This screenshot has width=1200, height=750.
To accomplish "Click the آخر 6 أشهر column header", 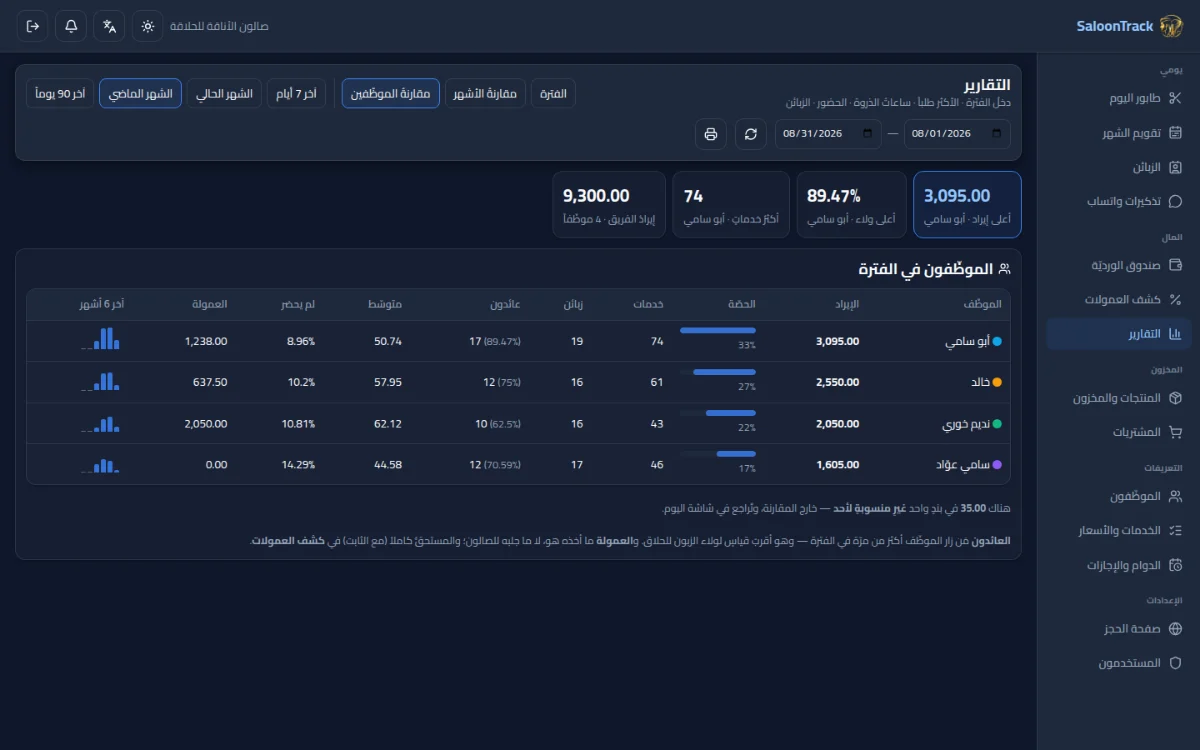I will 101,304.
